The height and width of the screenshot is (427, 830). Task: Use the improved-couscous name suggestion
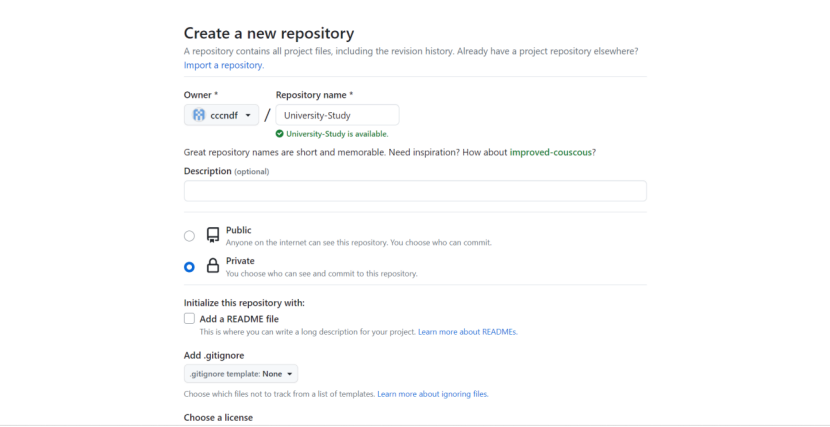click(552, 152)
